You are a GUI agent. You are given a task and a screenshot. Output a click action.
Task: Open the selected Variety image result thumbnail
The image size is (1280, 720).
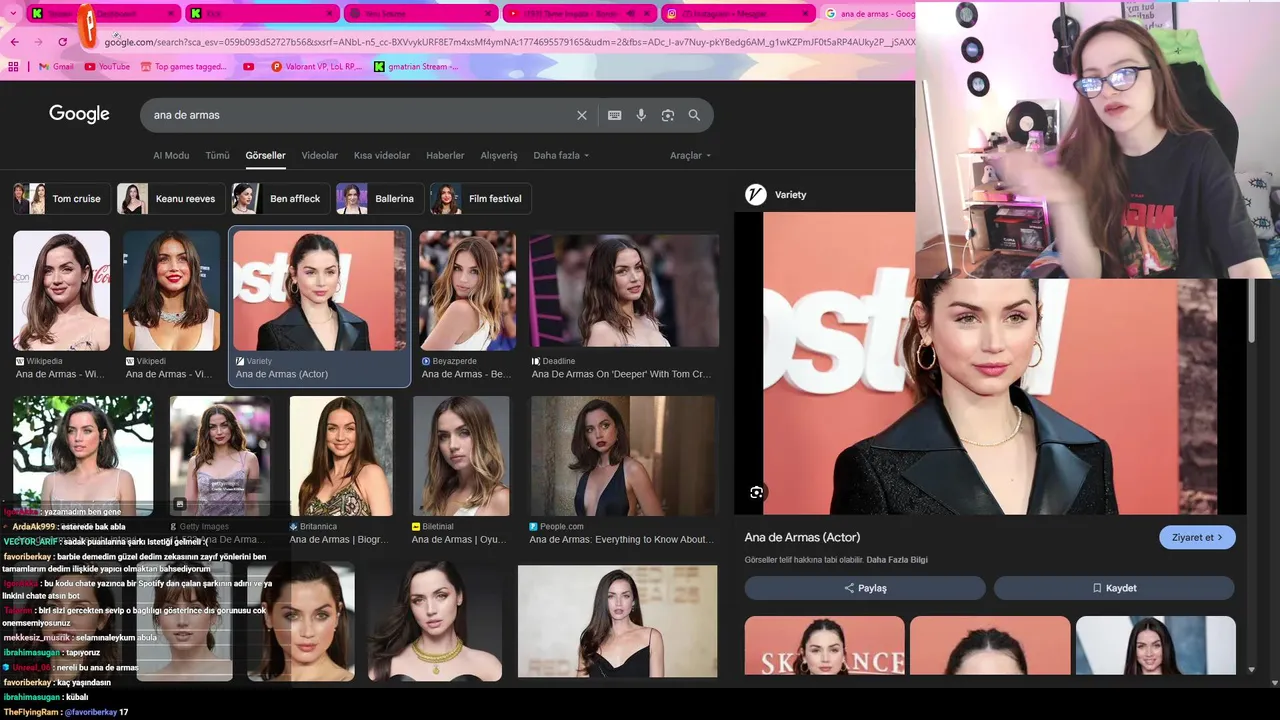tap(320, 291)
